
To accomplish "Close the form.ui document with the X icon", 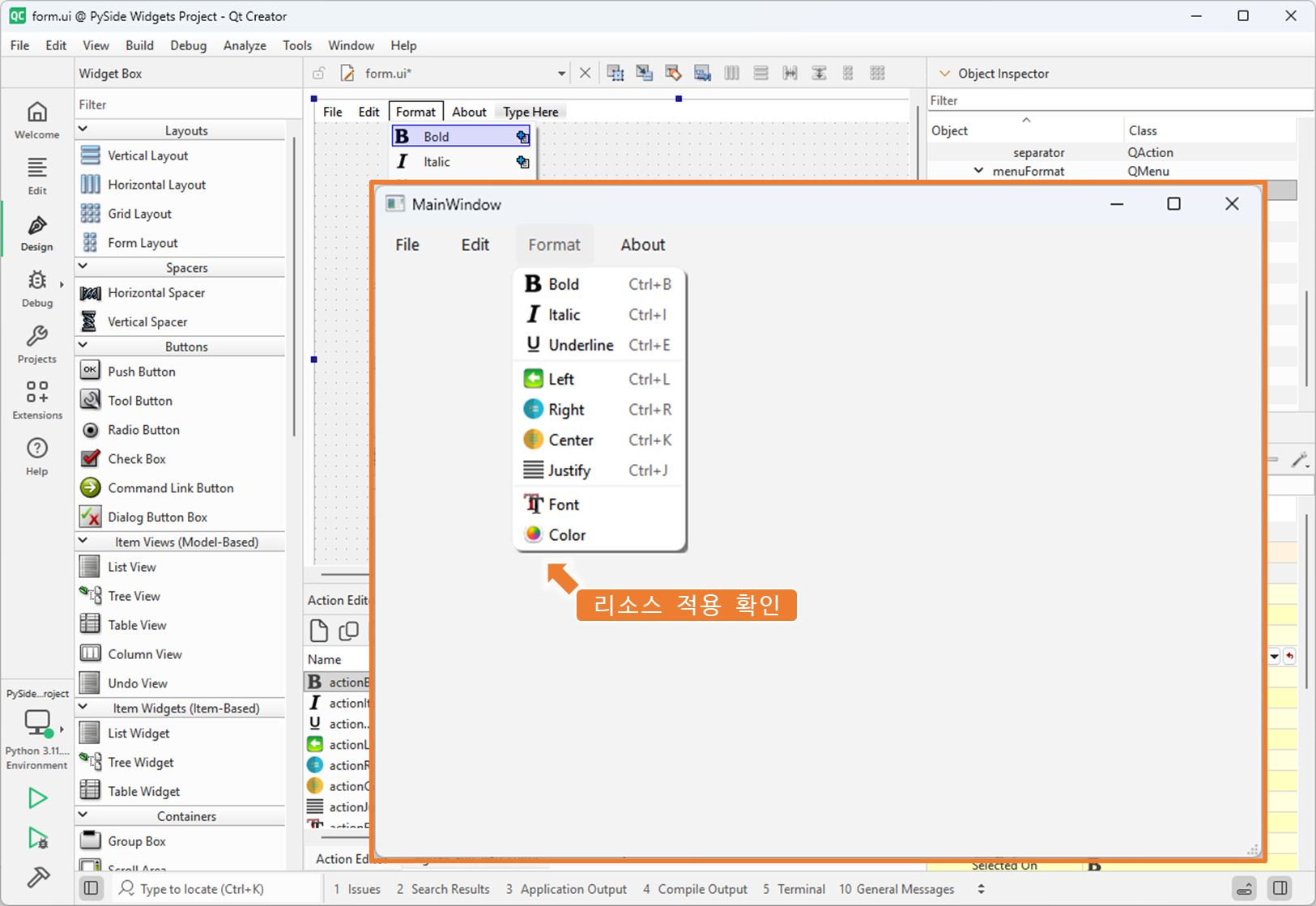I will coord(585,73).
